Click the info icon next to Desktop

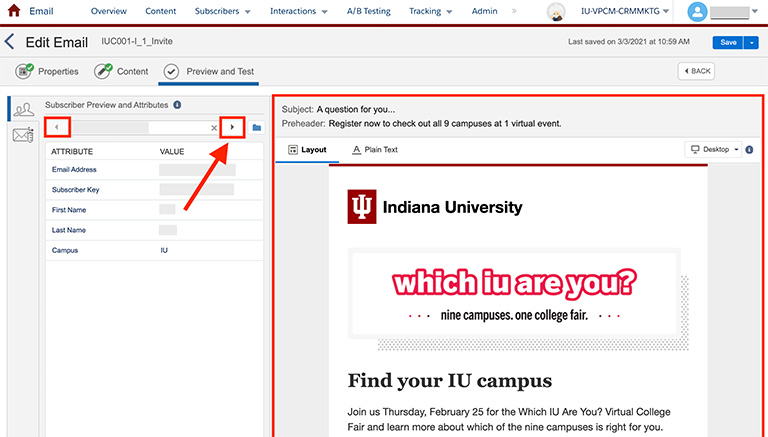point(749,149)
